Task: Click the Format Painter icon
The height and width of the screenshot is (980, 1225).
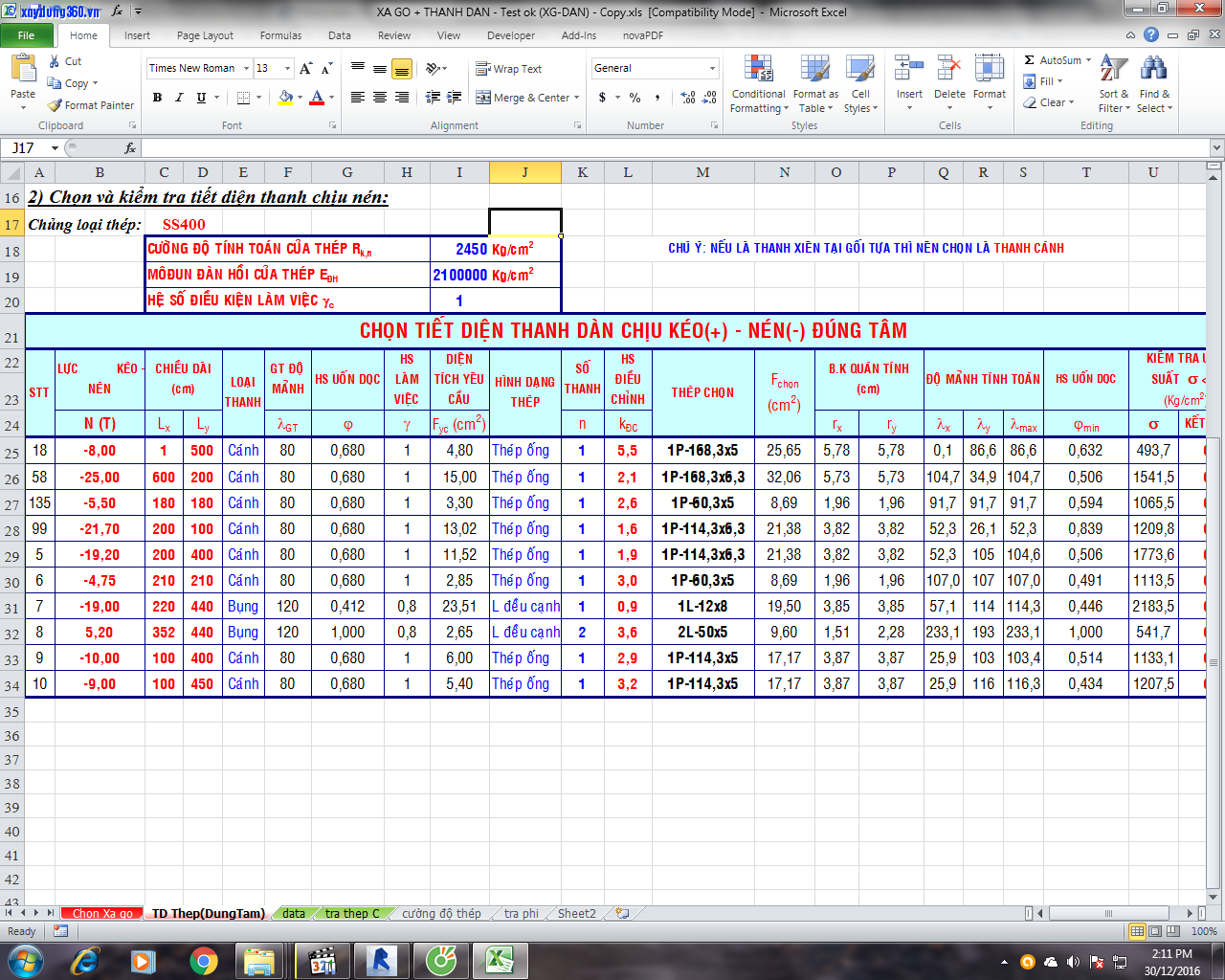Action: pos(56,105)
